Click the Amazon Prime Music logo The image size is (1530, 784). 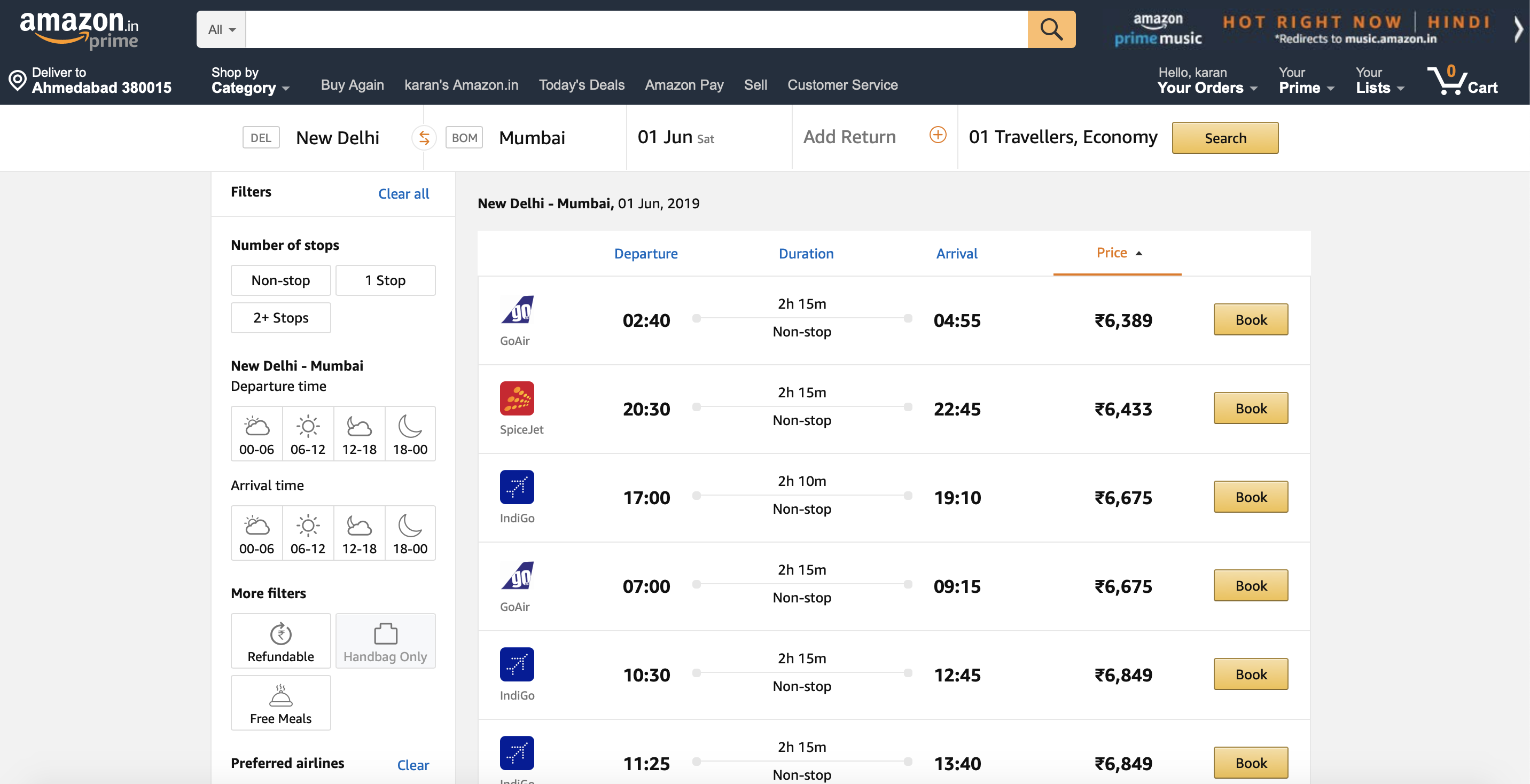(1158, 30)
